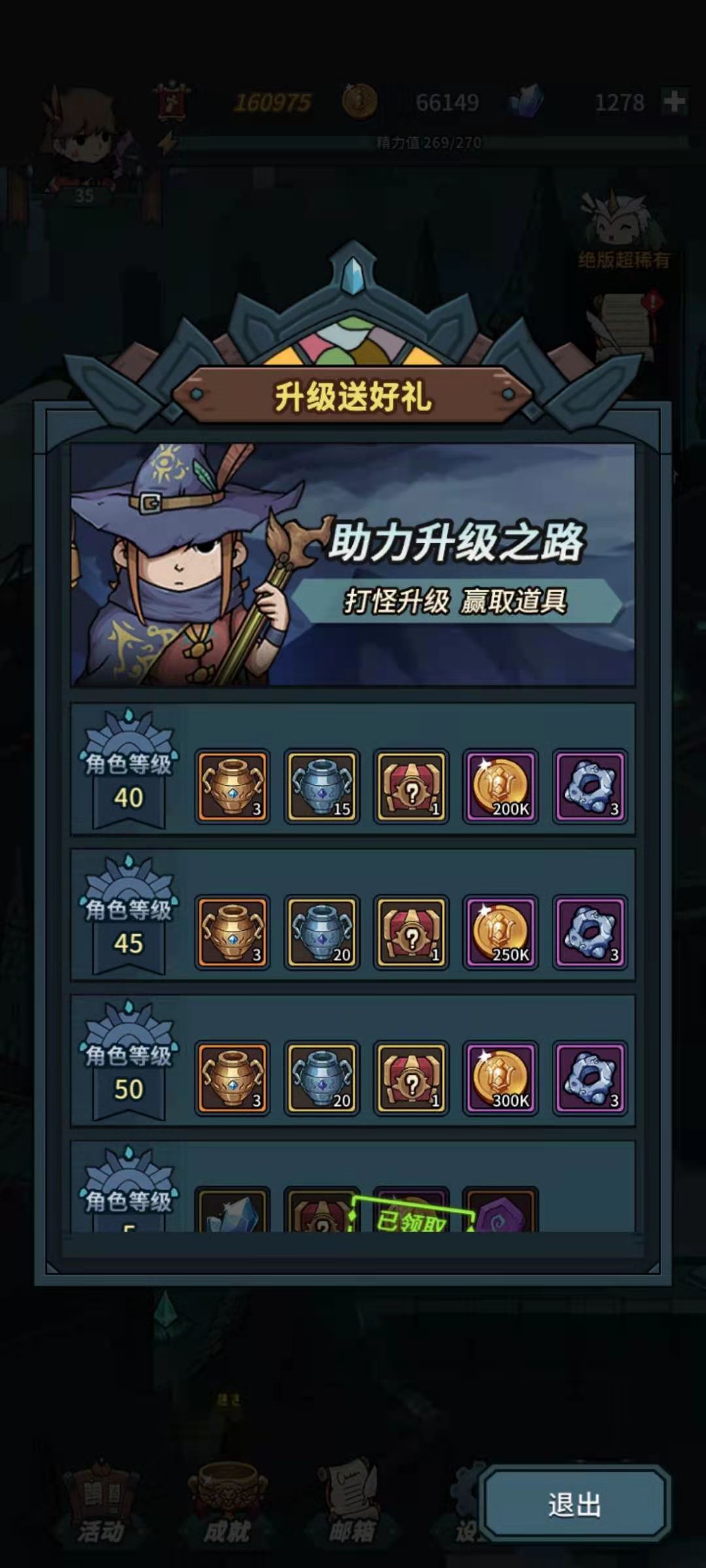The width and height of the screenshot is (706, 1568).
Task: Select the stone ring in level 50 row
Action: tap(590, 1077)
